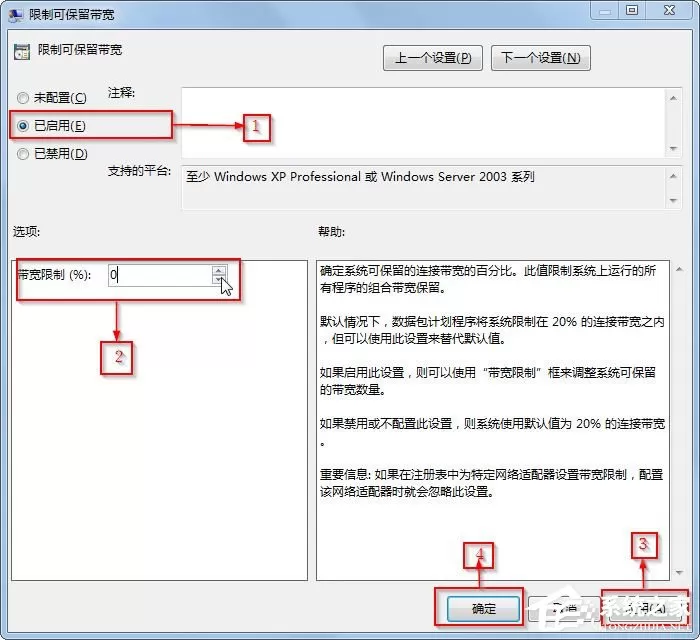Image resolution: width=700 pixels, height=640 pixels.
Task: Click the supported platform box scroll-down arrow
Action: tap(673, 200)
